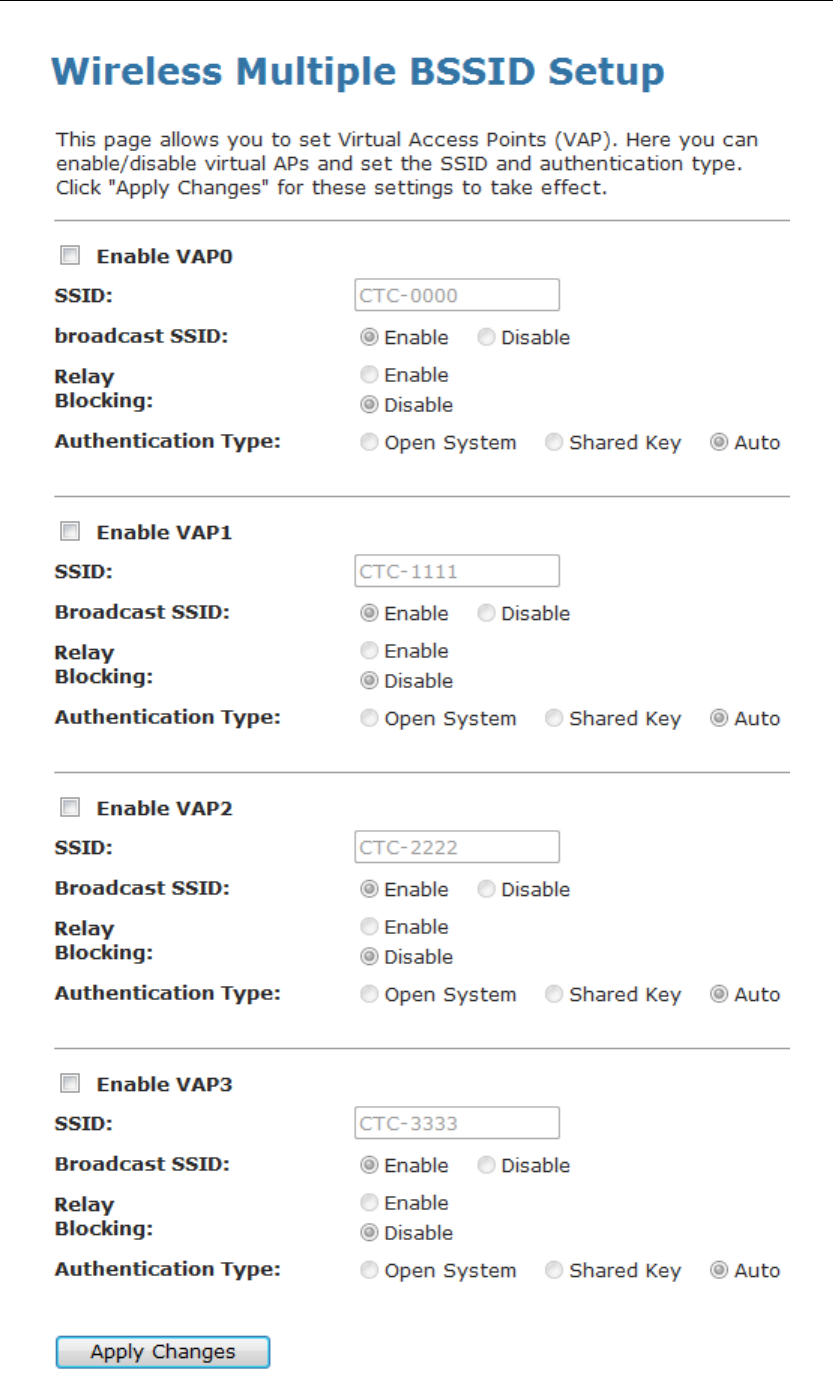Select Broadcast SSID Enable for VAP3
This screenshot has width=833, height=1375.
pyautogui.click(x=370, y=1166)
